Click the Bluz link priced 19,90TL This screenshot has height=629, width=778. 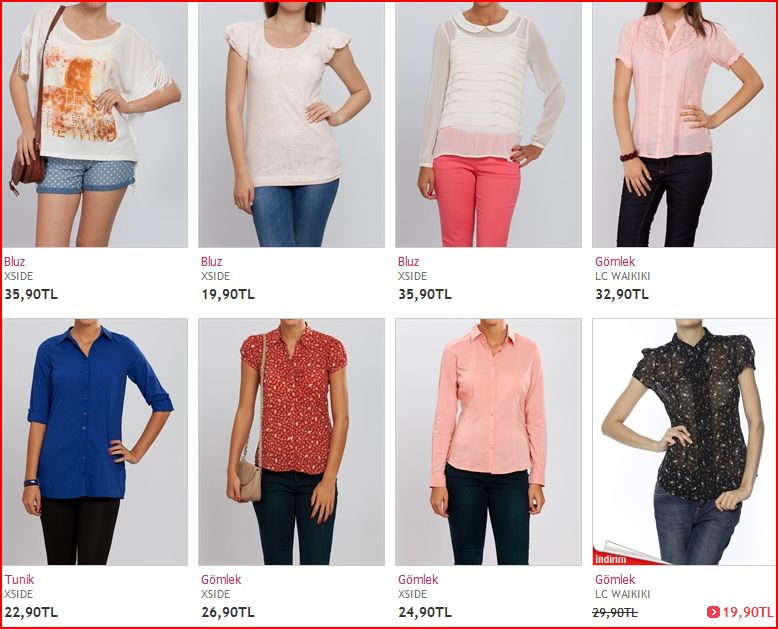coord(212,261)
